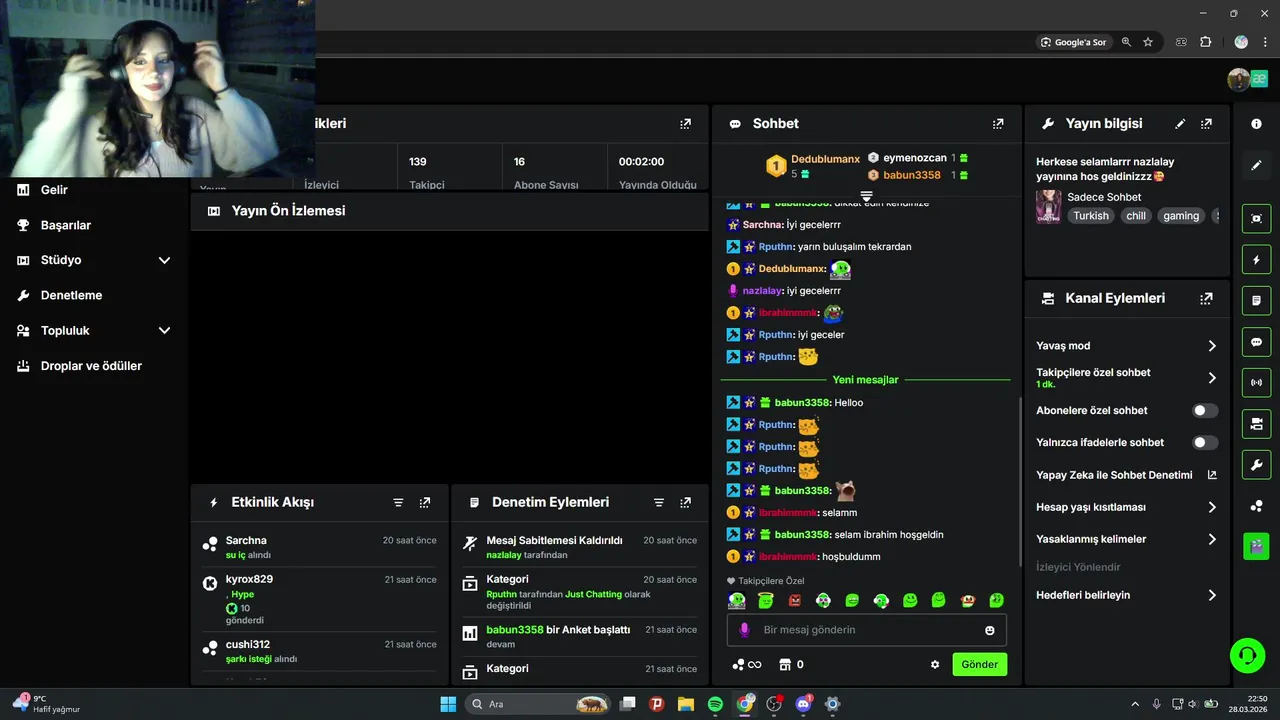Open chat settings gear beside Gönder
The width and height of the screenshot is (1280, 720).
coord(935,664)
